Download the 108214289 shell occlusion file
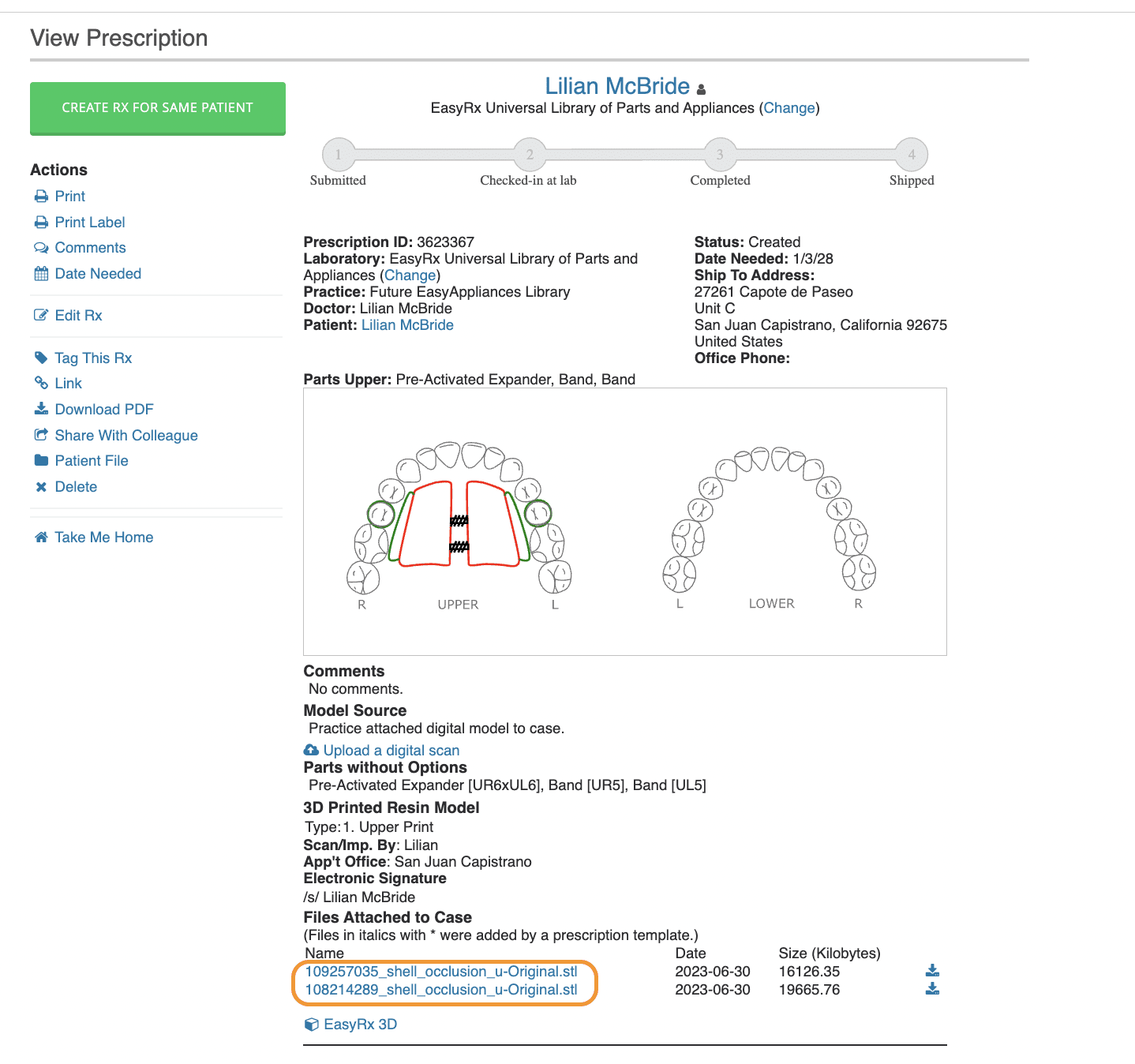1135x1064 pixels. 932,988
